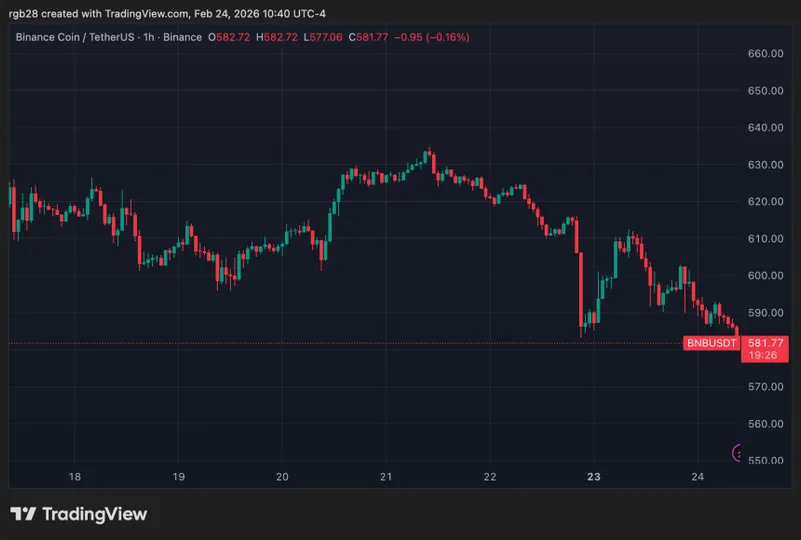Open the TradingView wordmark link
Viewport: 801px width, 540px height.
[x=95, y=514]
